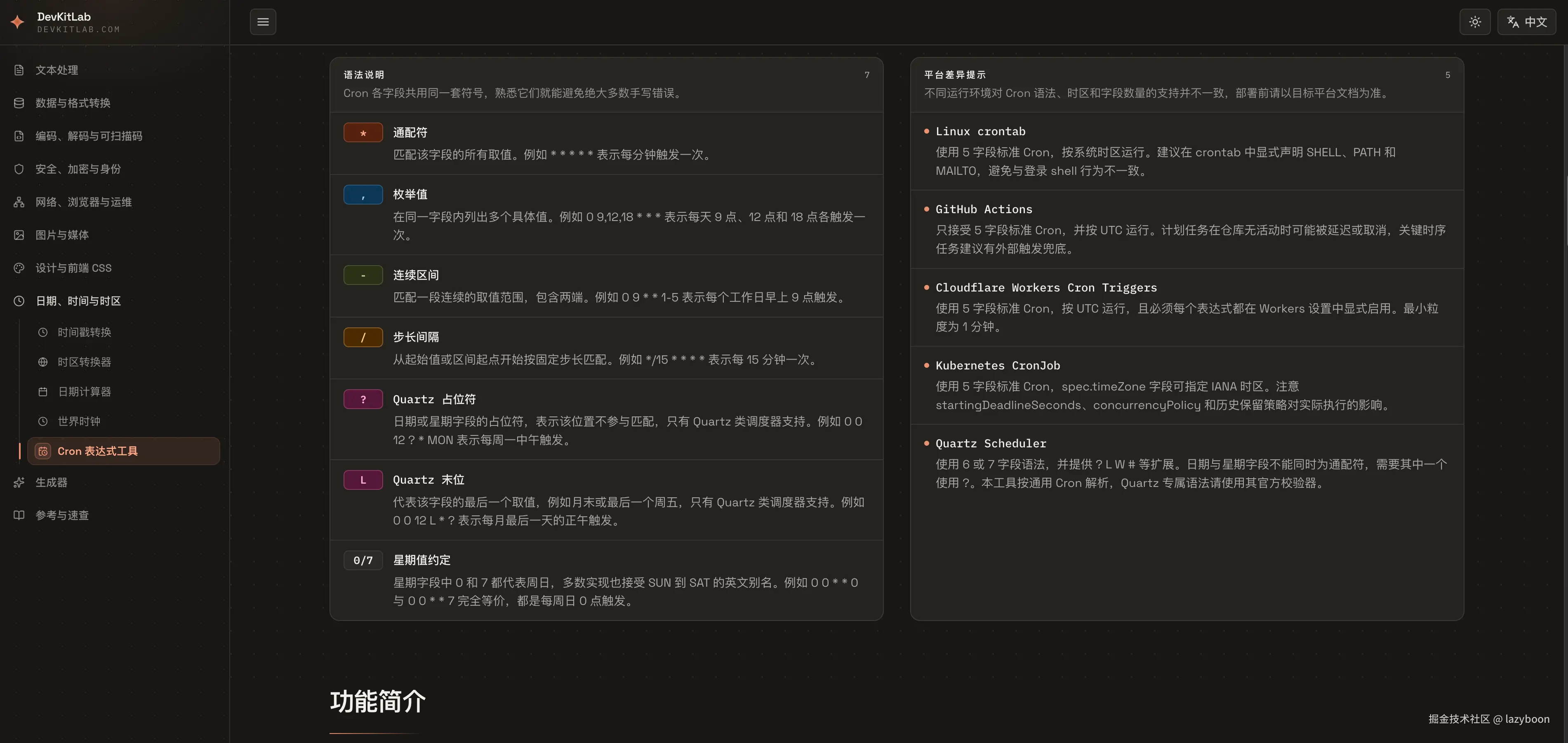Click the palette icon beside 设计与前端 CSS
1568x743 pixels.
19,268
